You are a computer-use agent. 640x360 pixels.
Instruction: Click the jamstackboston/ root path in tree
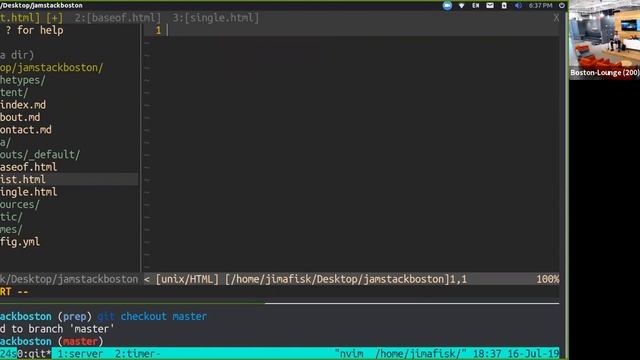pos(52,67)
